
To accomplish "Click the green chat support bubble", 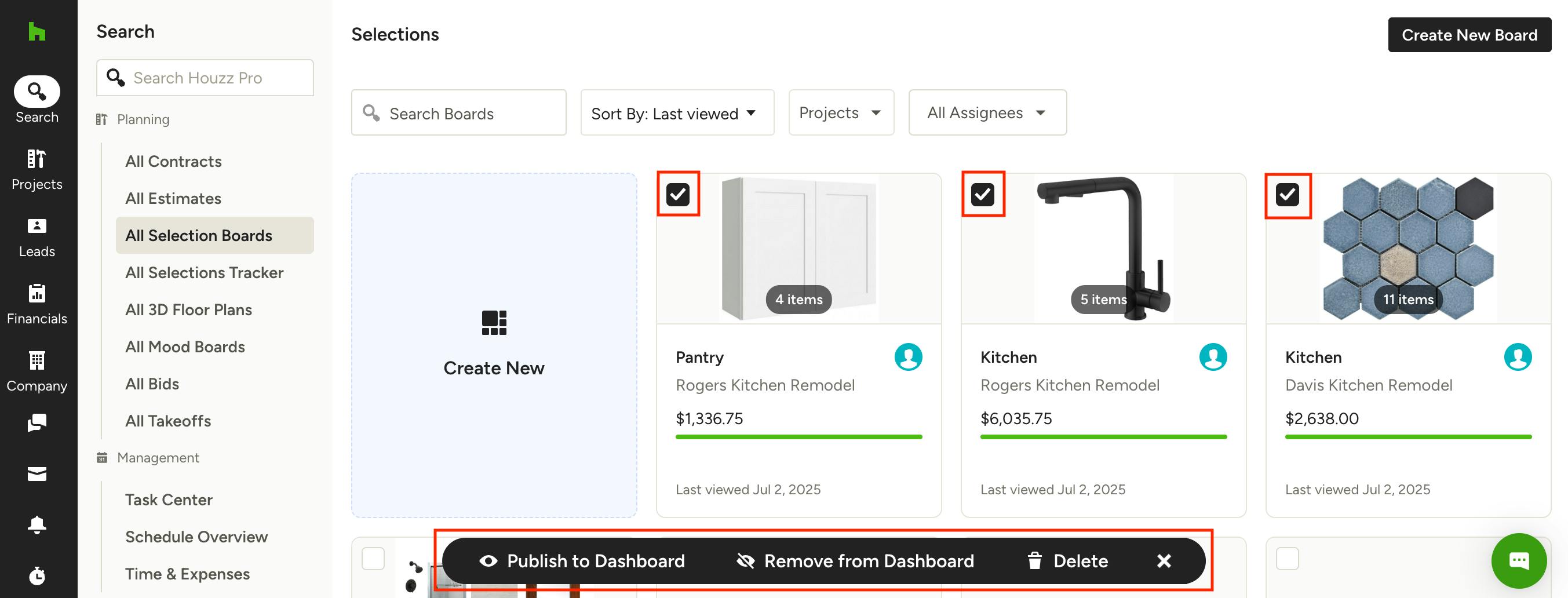I will (x=1519, y=561).
